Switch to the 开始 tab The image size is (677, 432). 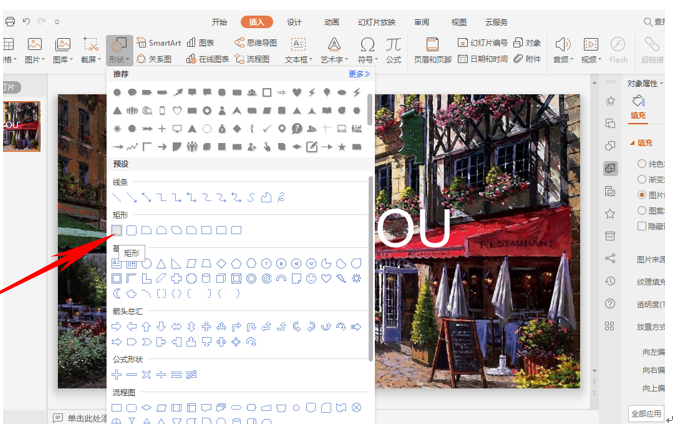[x=219, y=22]
